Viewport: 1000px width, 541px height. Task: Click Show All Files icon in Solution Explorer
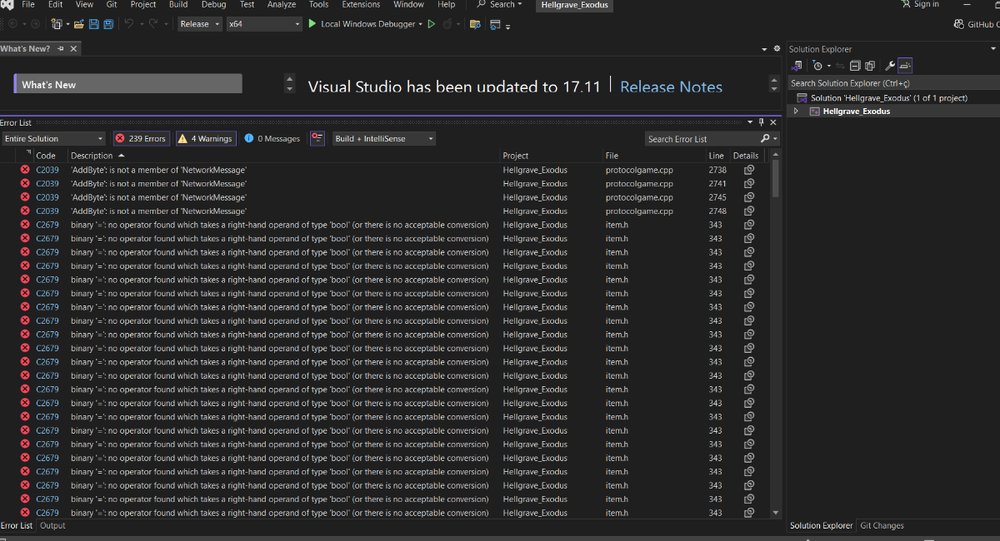coord(870,66)
